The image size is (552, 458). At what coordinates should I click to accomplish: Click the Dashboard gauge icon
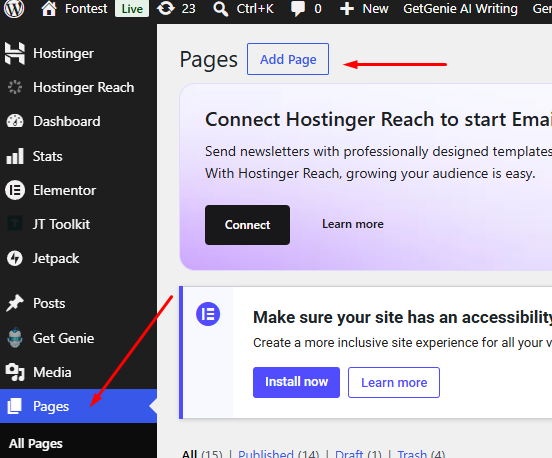15,121
